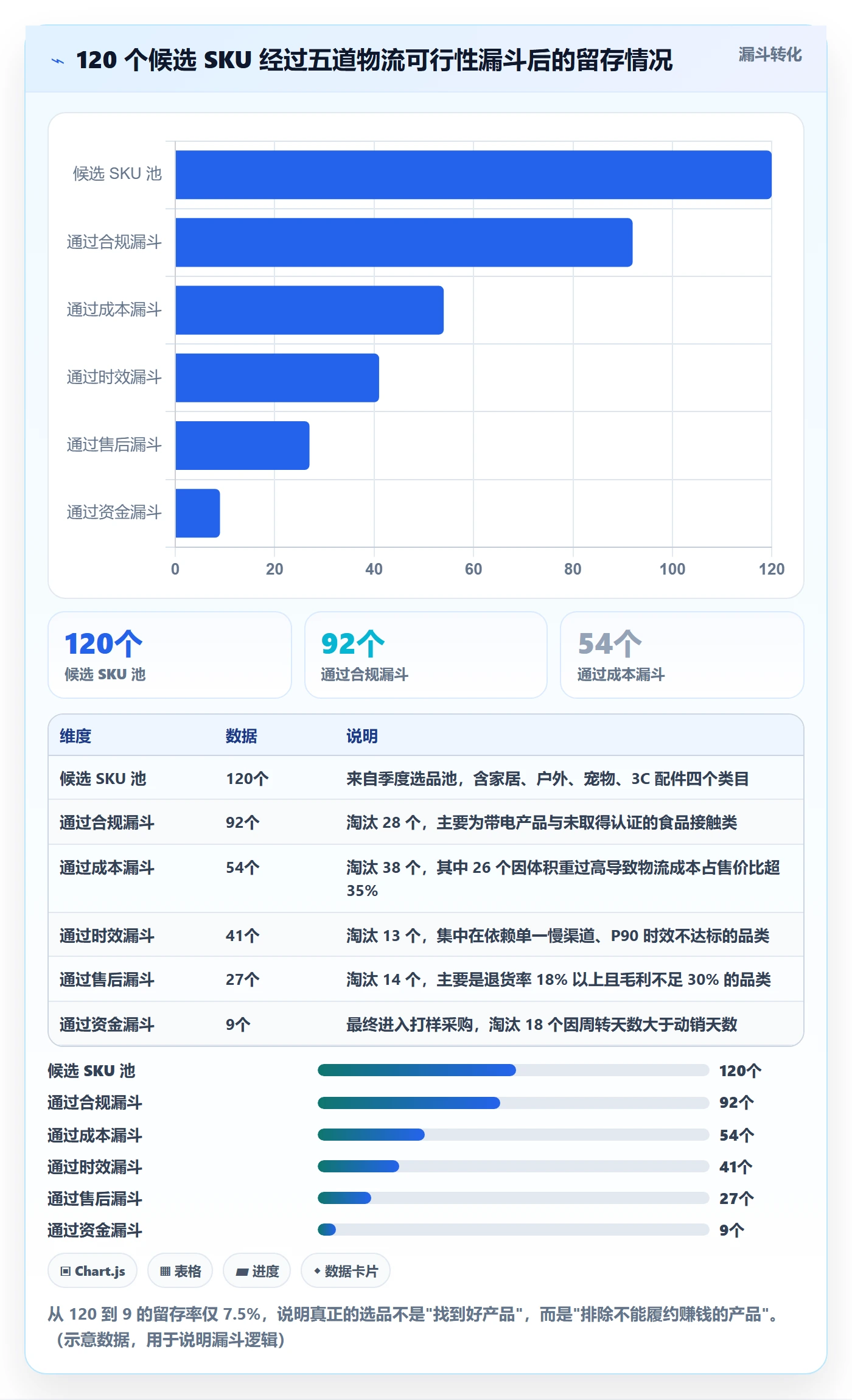Click the 表格 chip label
The height and width of the screenshot is (1400, 852).
(x=187, y=1271)
